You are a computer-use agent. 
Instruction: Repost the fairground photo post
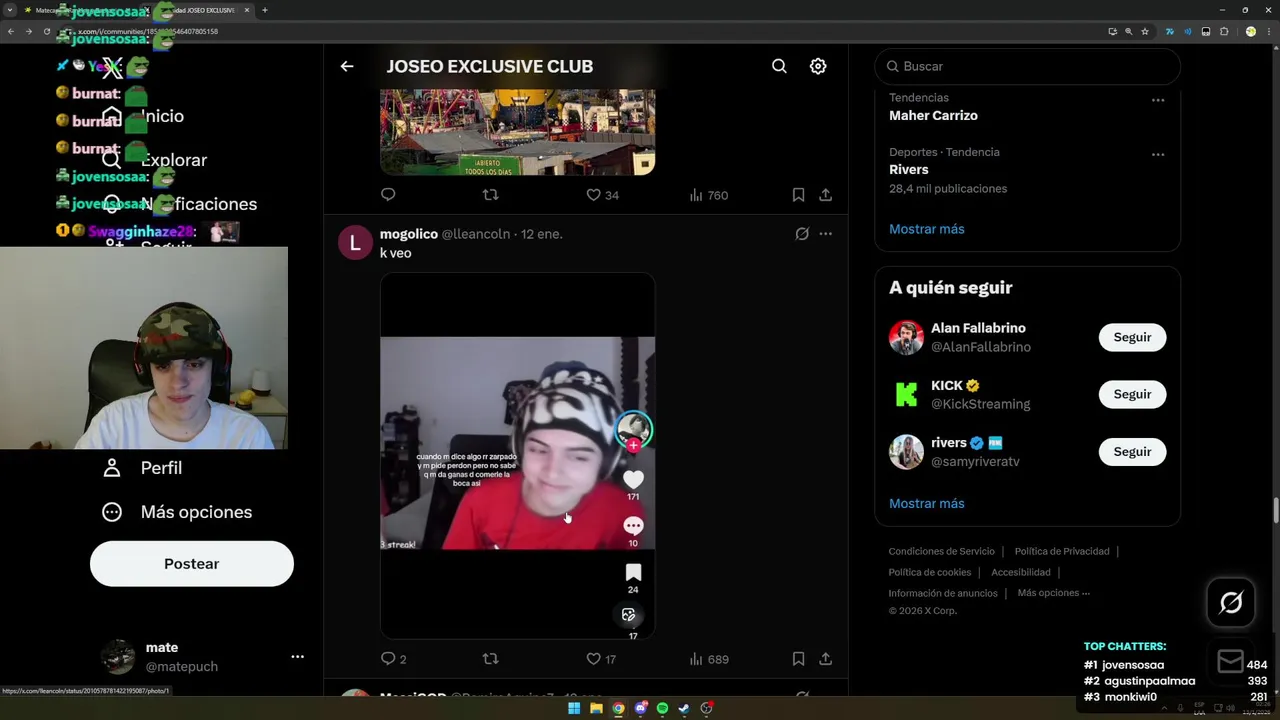point(490,195)
